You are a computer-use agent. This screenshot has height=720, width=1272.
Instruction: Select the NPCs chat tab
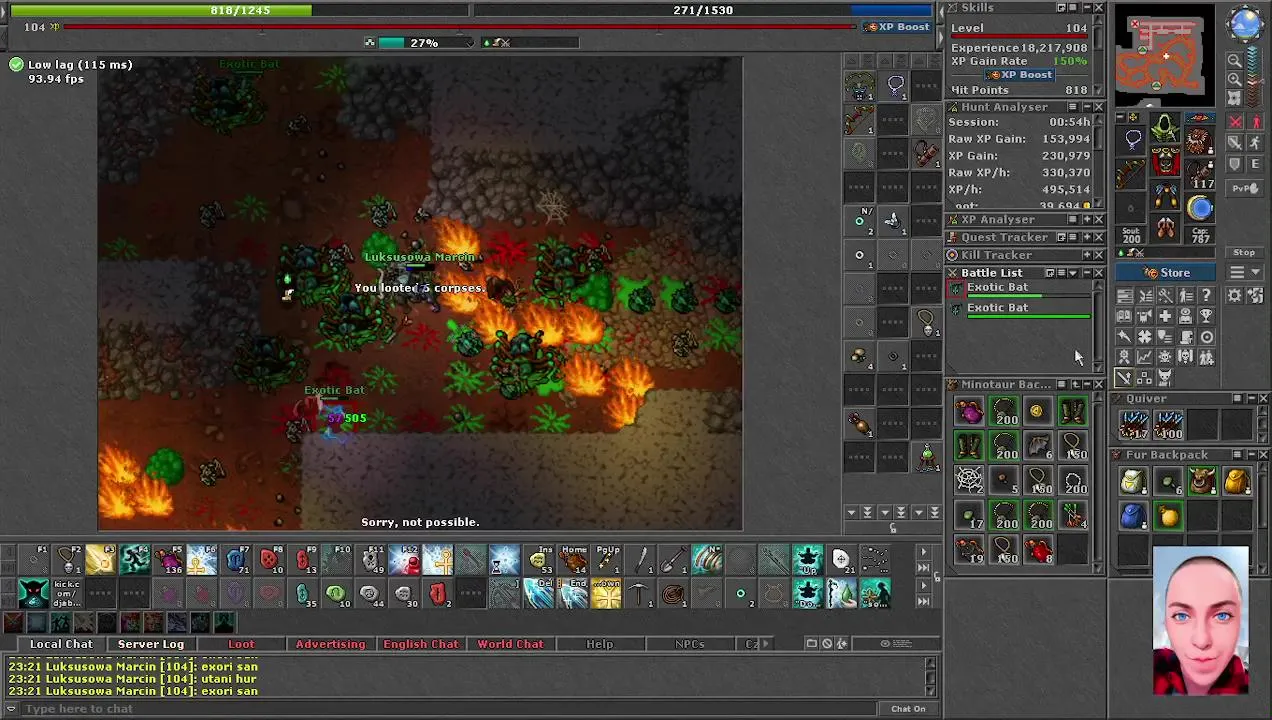point(689,644)
